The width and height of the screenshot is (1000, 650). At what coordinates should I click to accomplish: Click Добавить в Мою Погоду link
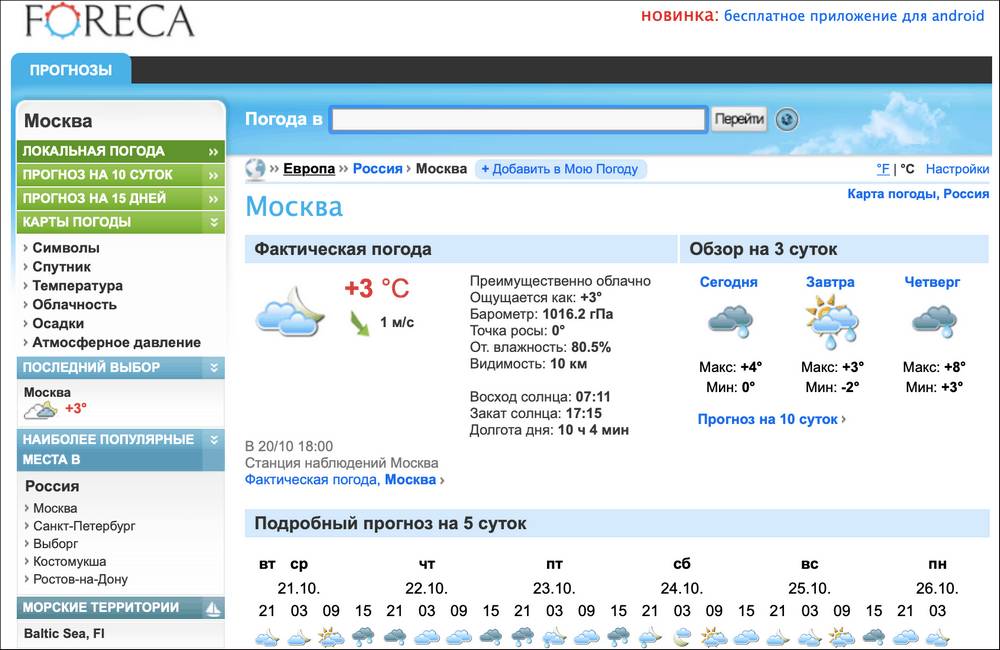(560, 169)
